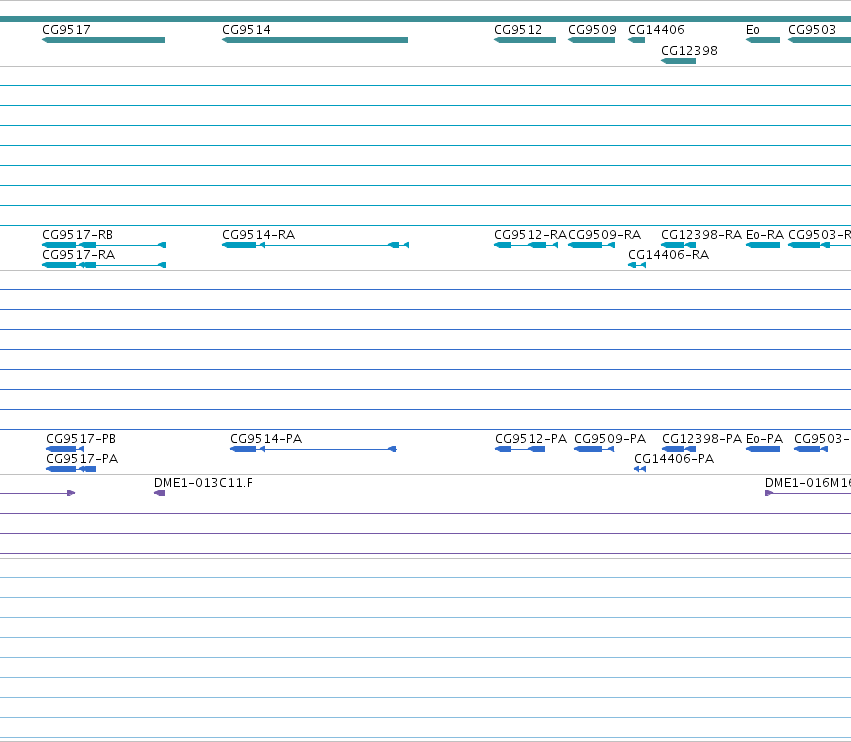Select the CG9517 gene bar
851x742 pixels.
point(104,40)
